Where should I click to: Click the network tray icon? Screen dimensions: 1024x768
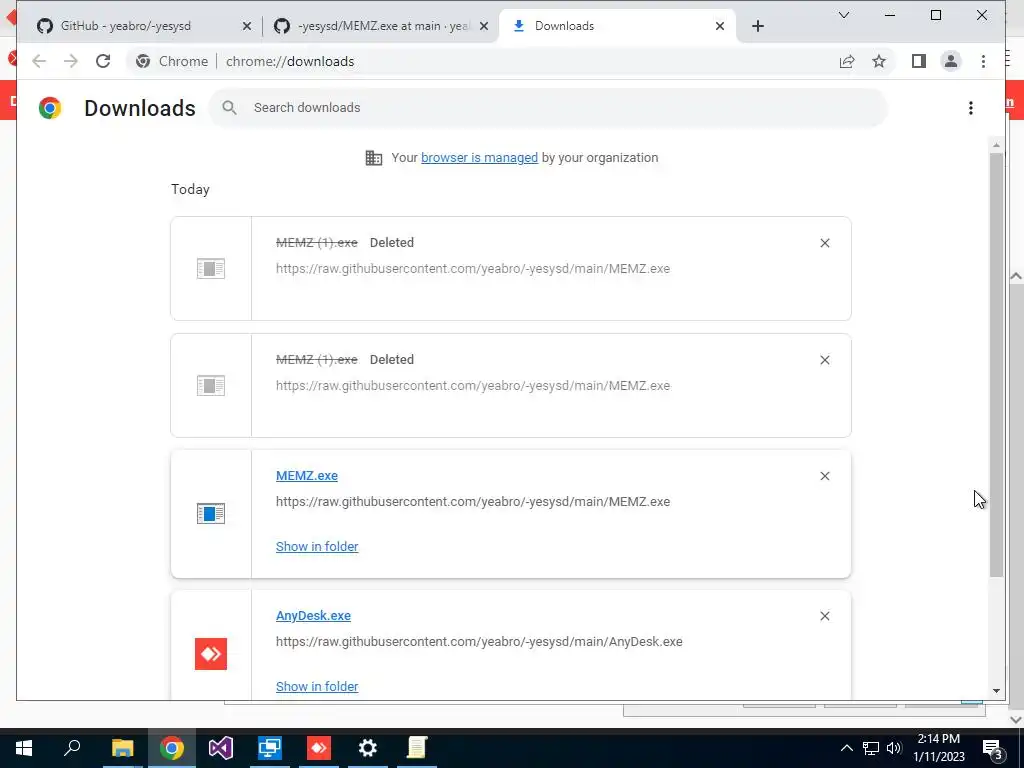coord(871,748)
